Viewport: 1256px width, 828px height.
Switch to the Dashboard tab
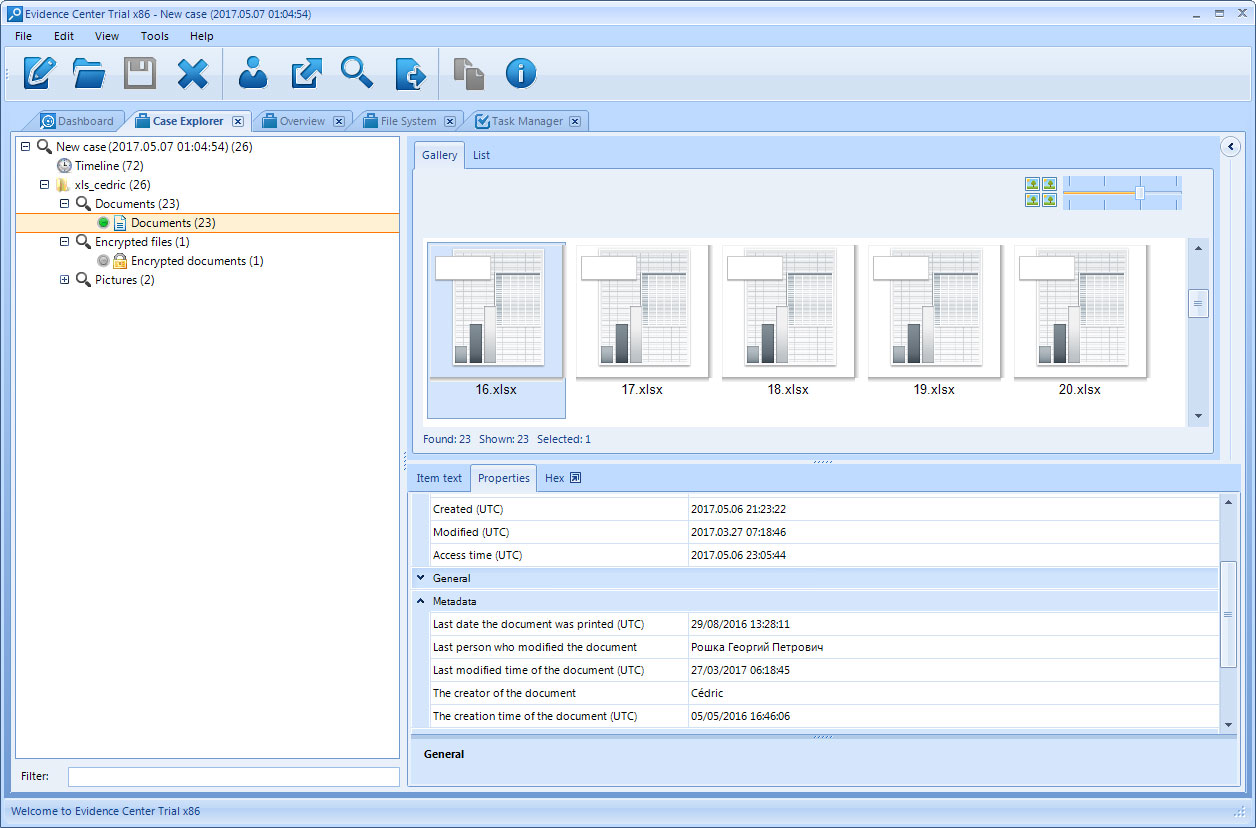point(78,121)
